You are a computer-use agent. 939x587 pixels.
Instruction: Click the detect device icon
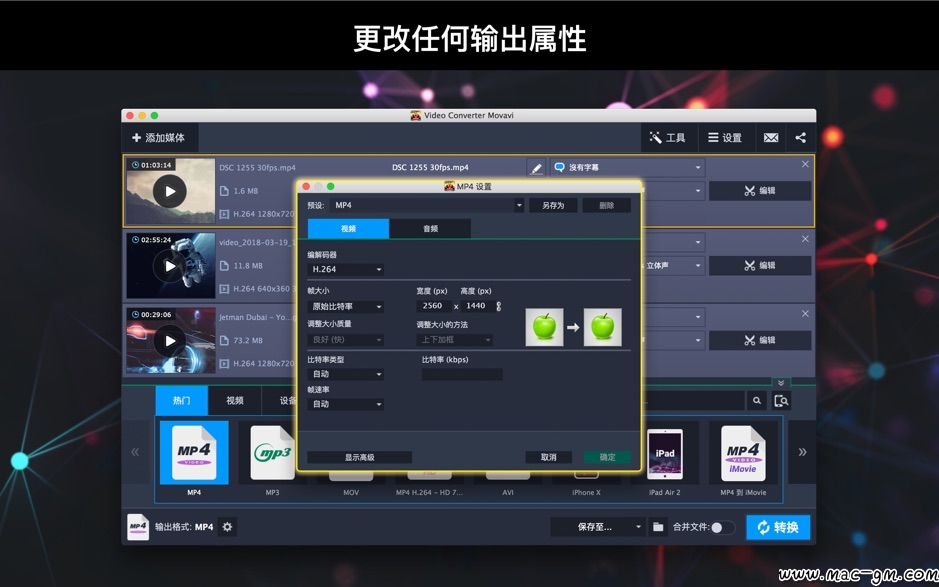(781, 401)
